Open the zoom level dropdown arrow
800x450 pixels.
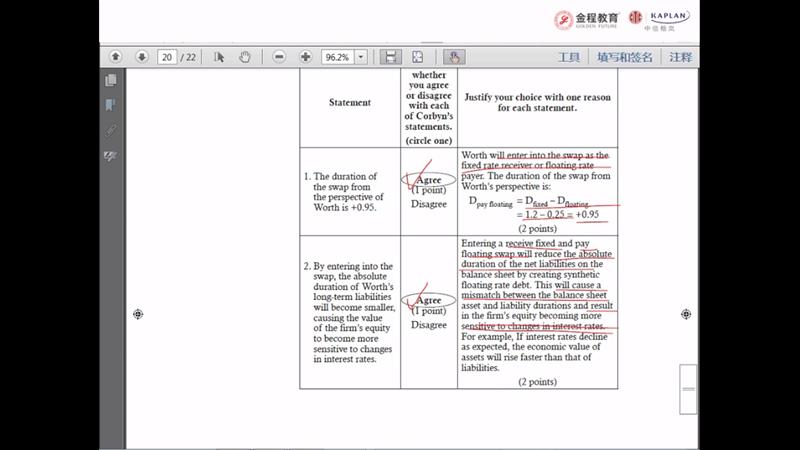(361, 57)
